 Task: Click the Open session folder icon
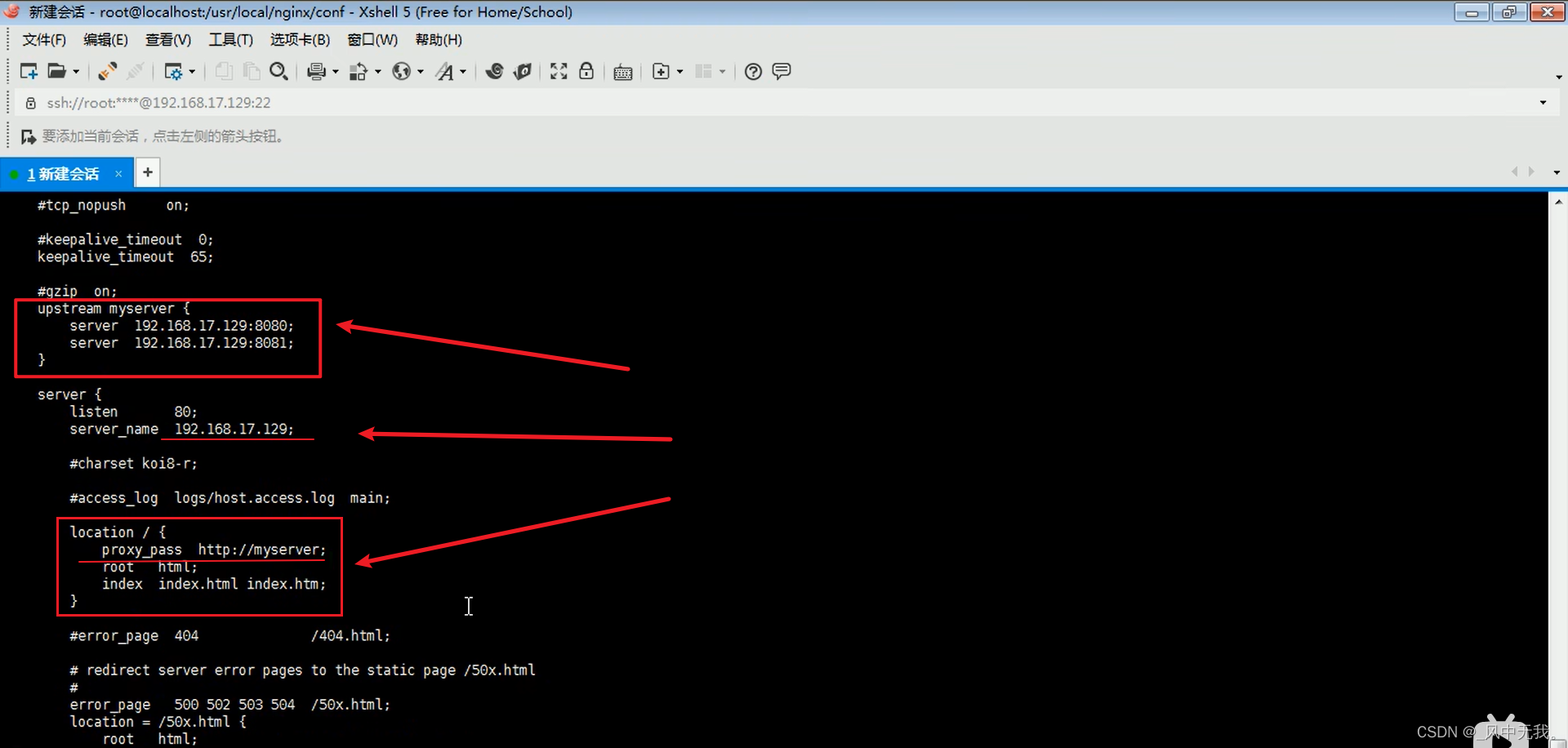(56, 72)
